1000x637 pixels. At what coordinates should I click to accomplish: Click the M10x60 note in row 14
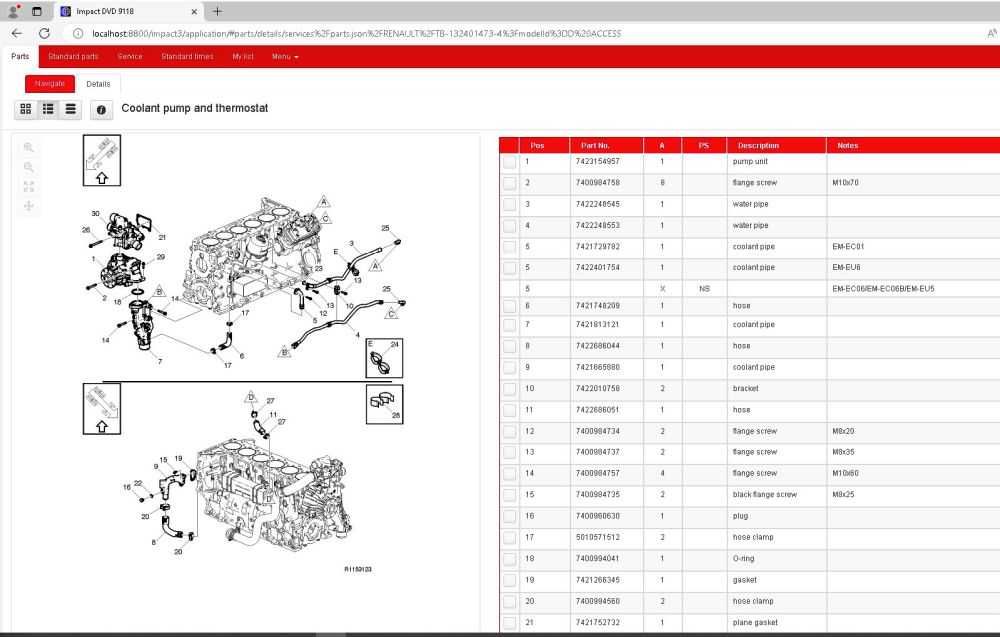[x=845, y=474]
